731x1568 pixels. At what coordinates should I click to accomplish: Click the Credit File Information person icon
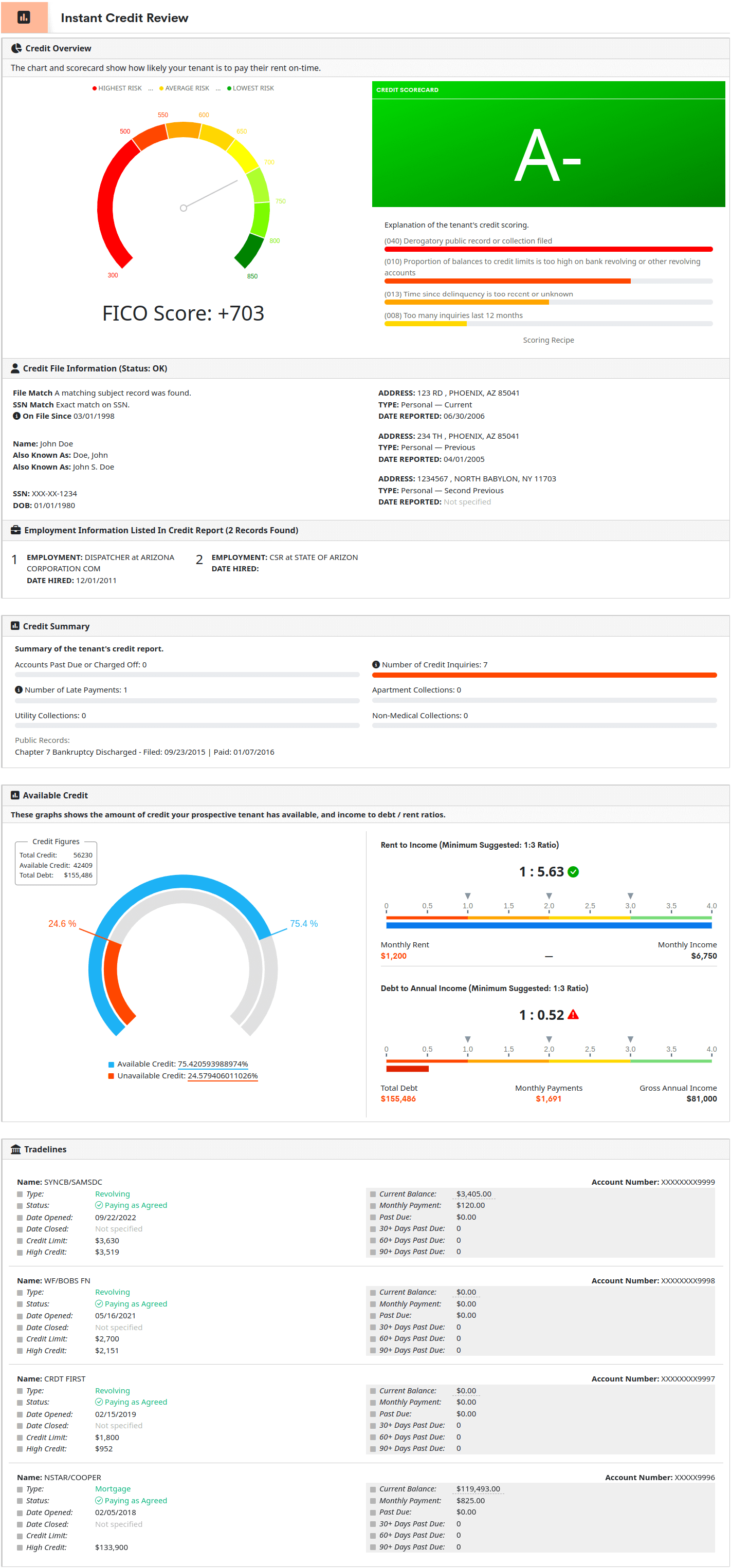[15, 368]
